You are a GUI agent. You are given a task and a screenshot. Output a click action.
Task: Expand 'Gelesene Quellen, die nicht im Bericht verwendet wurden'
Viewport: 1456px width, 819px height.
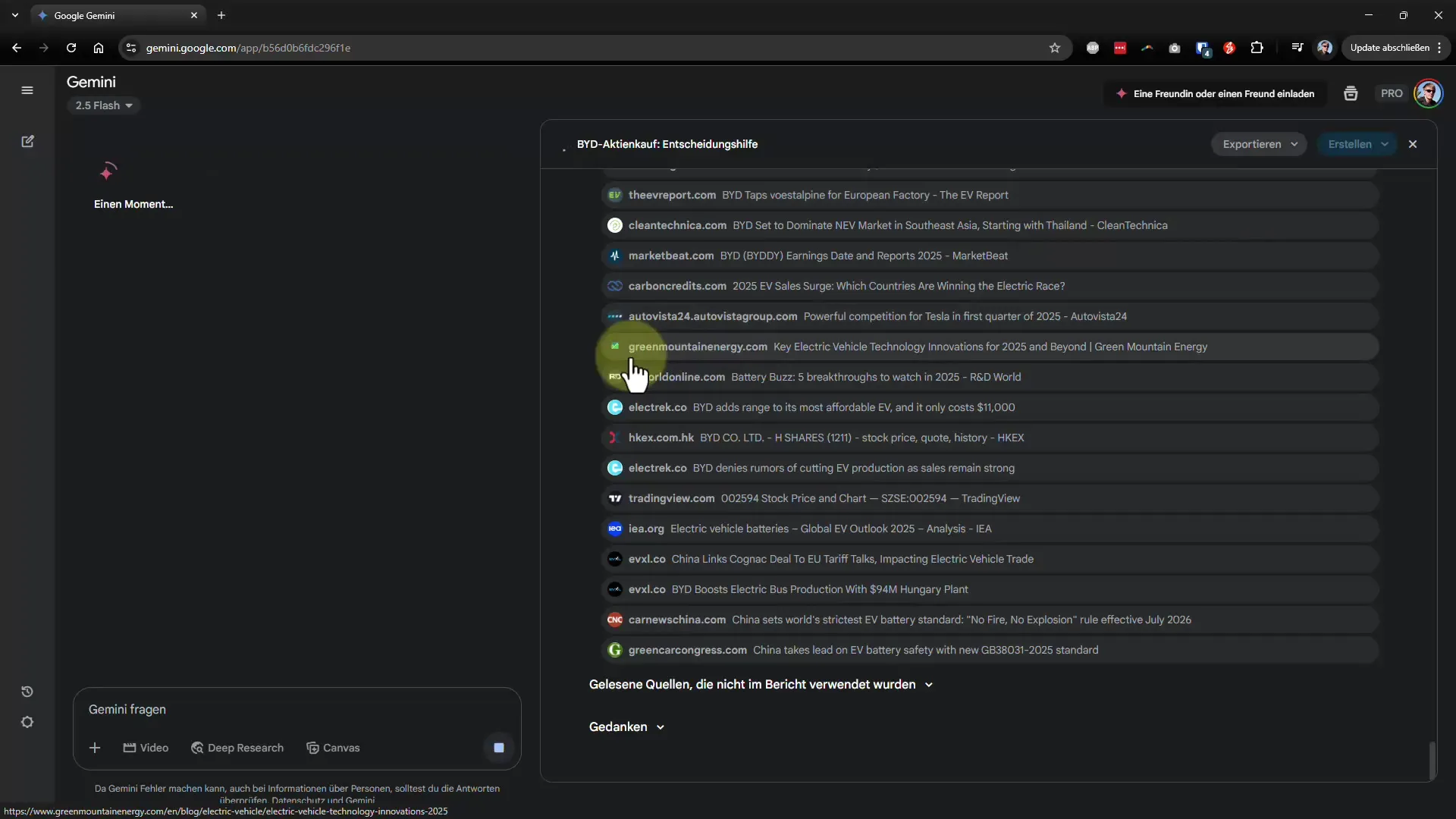coord(761,684)
